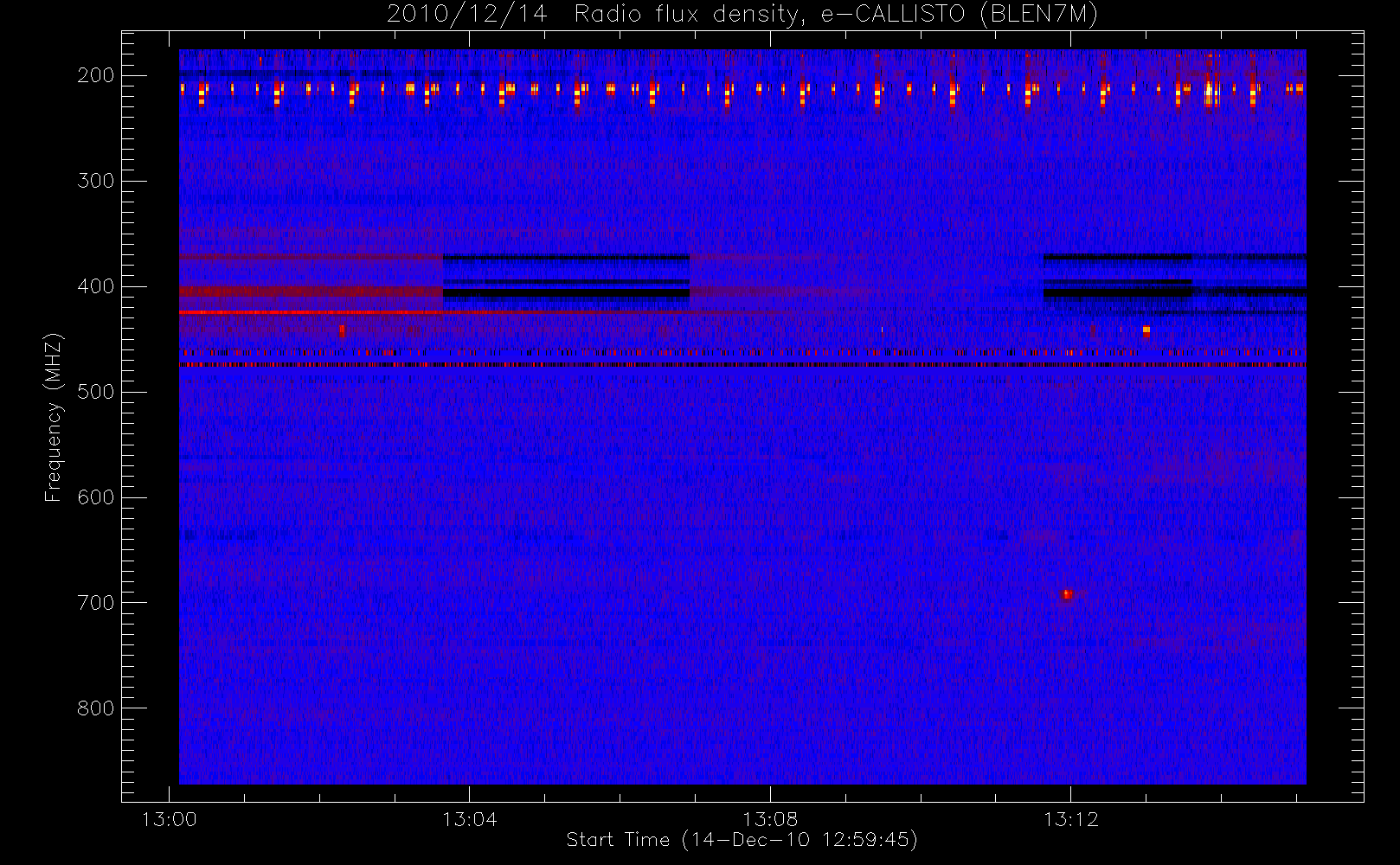Click the plot title "2010/12/14 Radio flux density, e-CALLISTO (BLEN7M)"
The width and height of the screenshot is (1400, 865).
[742, 15]
